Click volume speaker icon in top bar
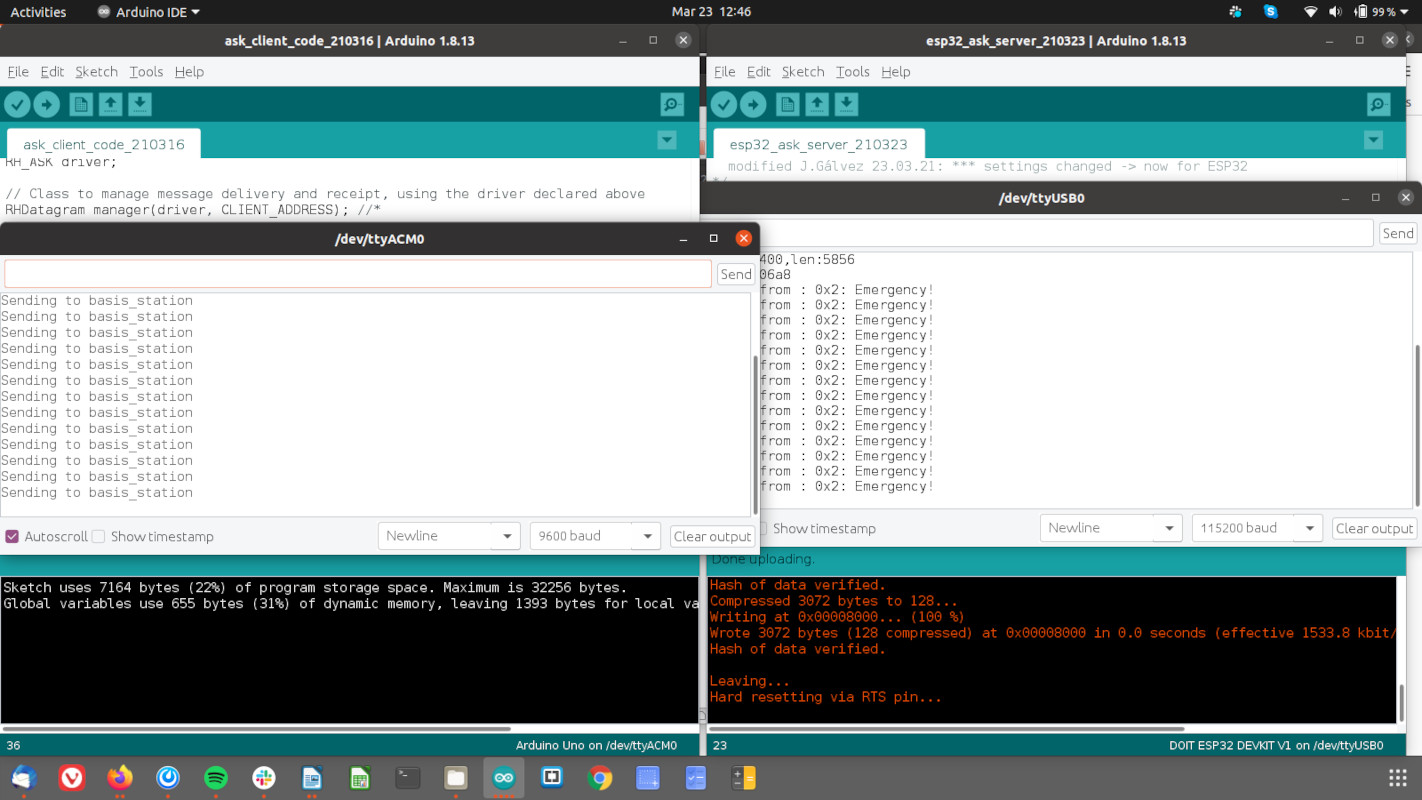This screenshot has height=800, width=1422. (x=1335, y=12)
